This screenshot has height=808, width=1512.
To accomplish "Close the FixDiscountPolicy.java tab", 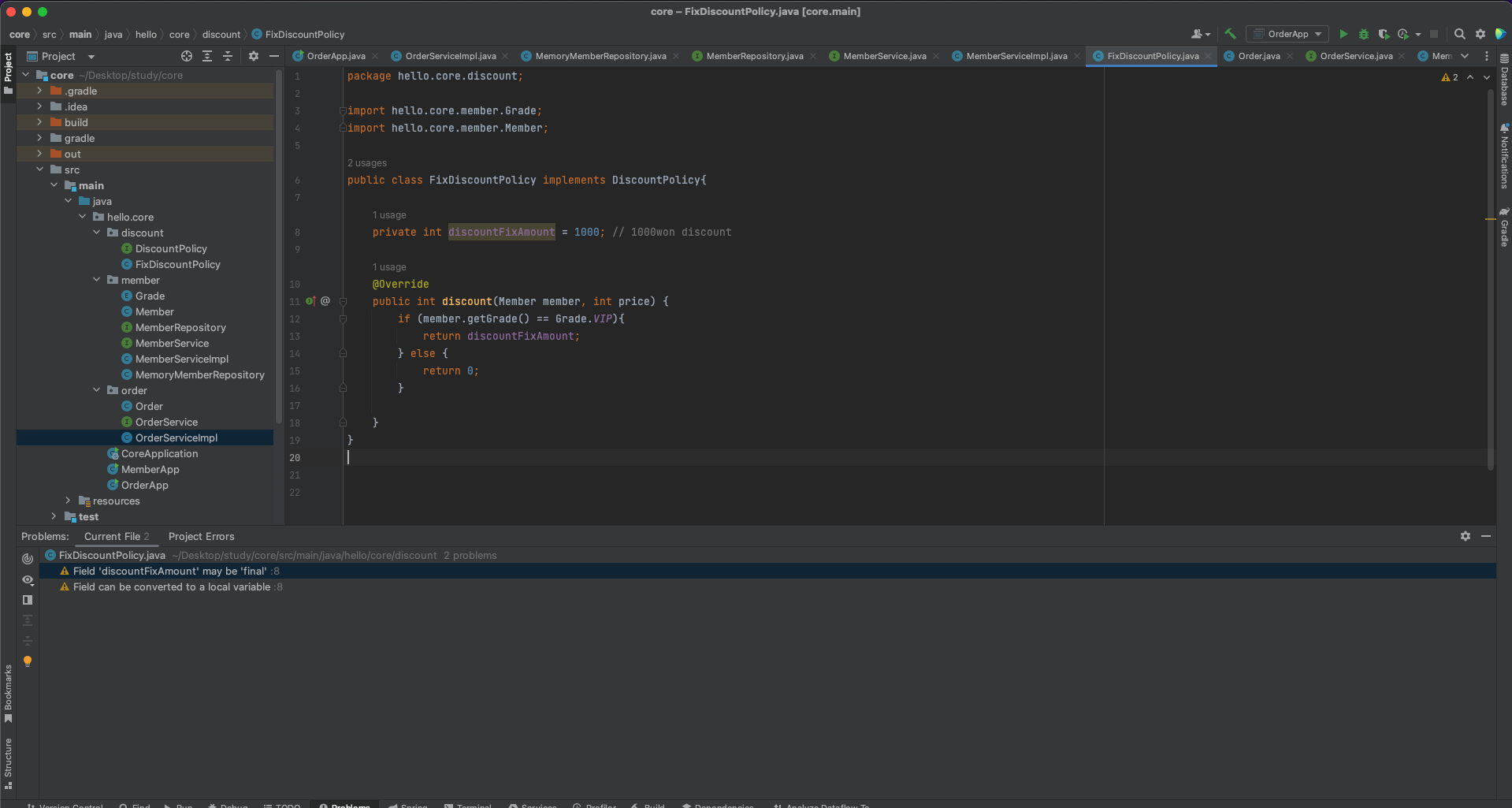I will click(x=1208, y=56).
